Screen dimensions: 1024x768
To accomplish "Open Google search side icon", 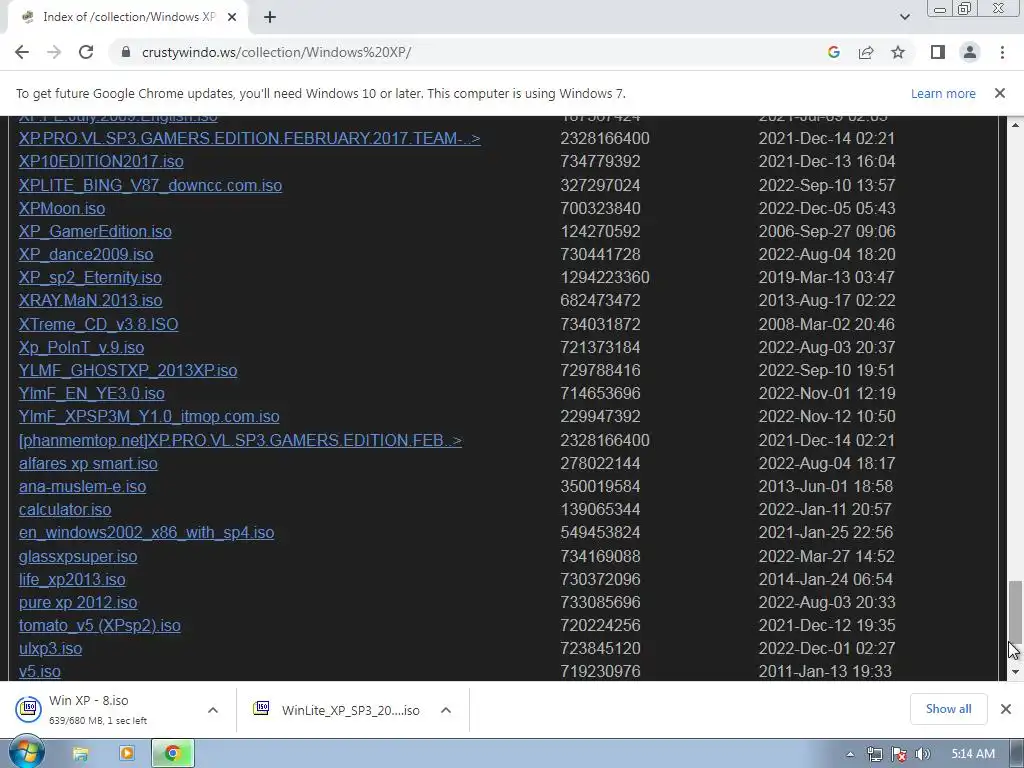I will (833, 52).
